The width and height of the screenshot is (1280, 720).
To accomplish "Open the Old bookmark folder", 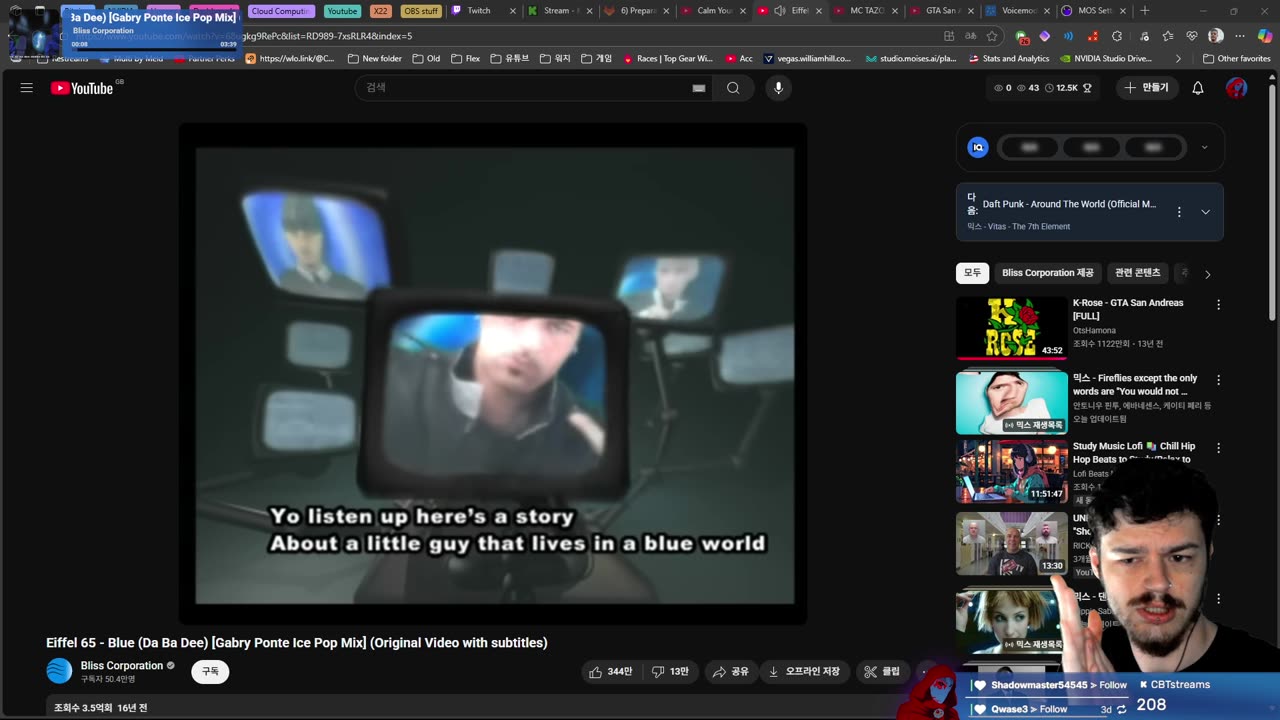I will [426, 59].
